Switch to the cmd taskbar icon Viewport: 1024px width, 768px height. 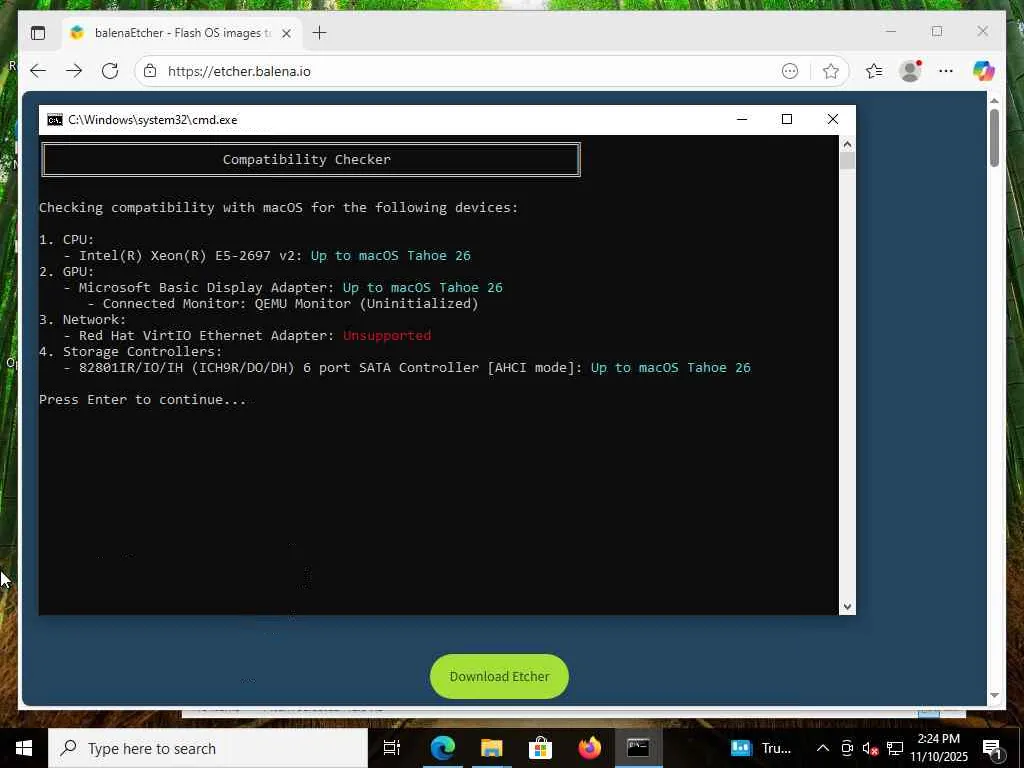638,748
